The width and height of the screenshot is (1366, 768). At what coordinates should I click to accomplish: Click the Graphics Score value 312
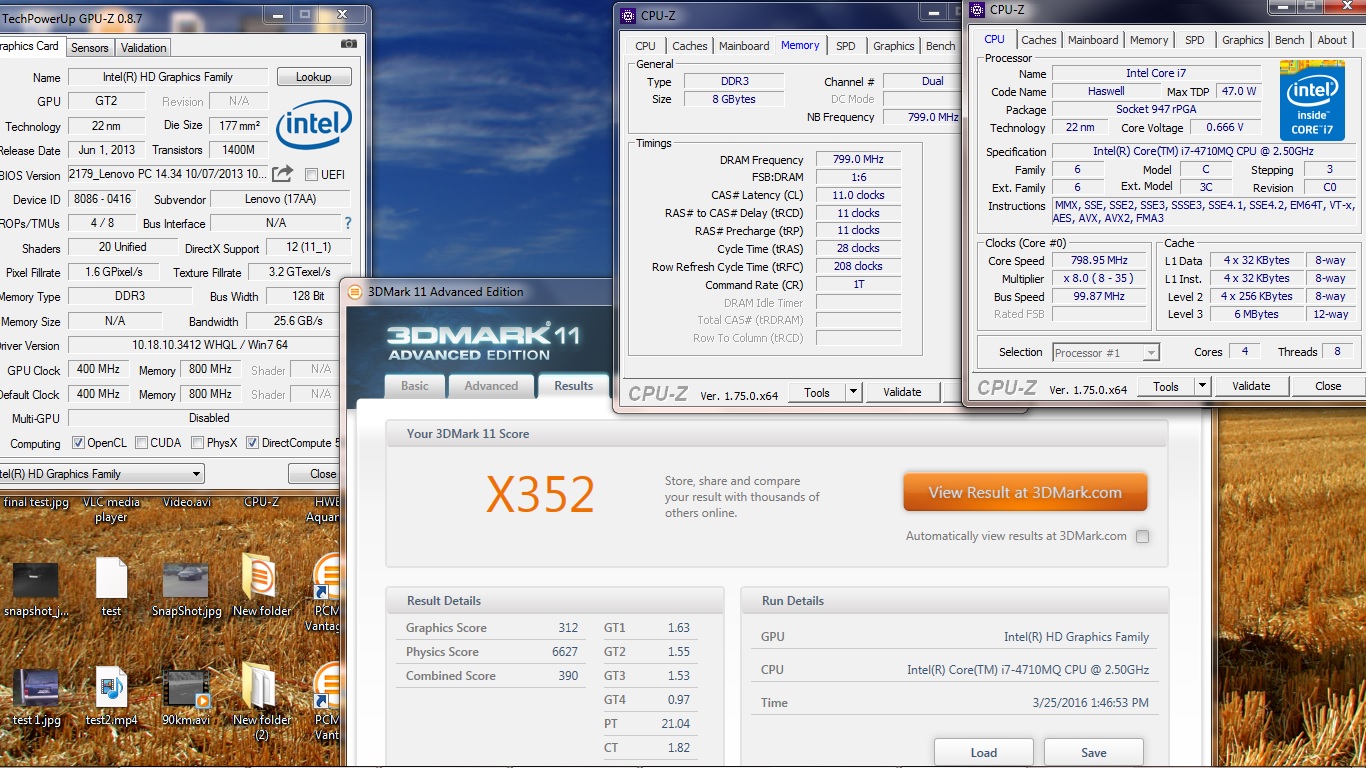pos(568,628)
